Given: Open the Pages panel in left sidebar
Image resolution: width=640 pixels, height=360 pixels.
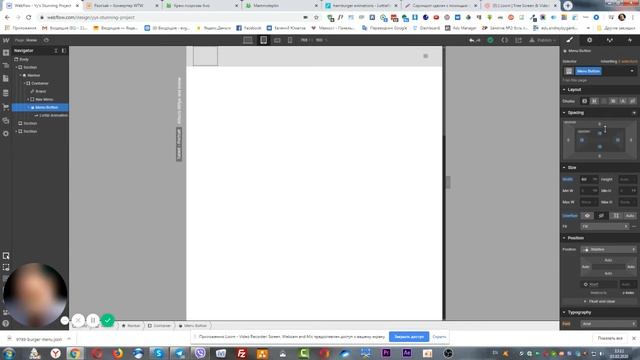Looking at the screenshot, I should click(6, 78).
